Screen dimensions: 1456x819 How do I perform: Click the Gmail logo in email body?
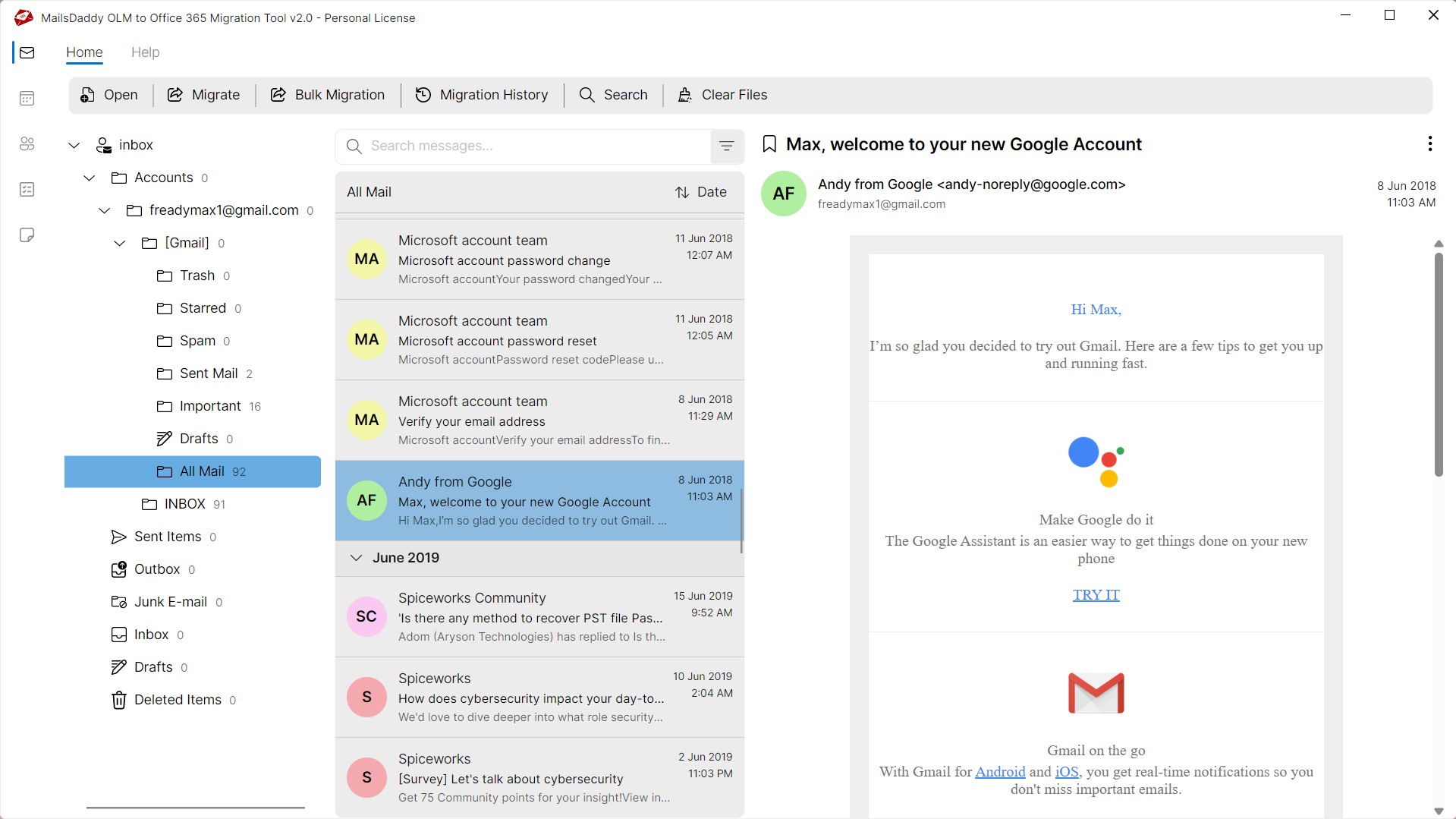(1096, 693)
